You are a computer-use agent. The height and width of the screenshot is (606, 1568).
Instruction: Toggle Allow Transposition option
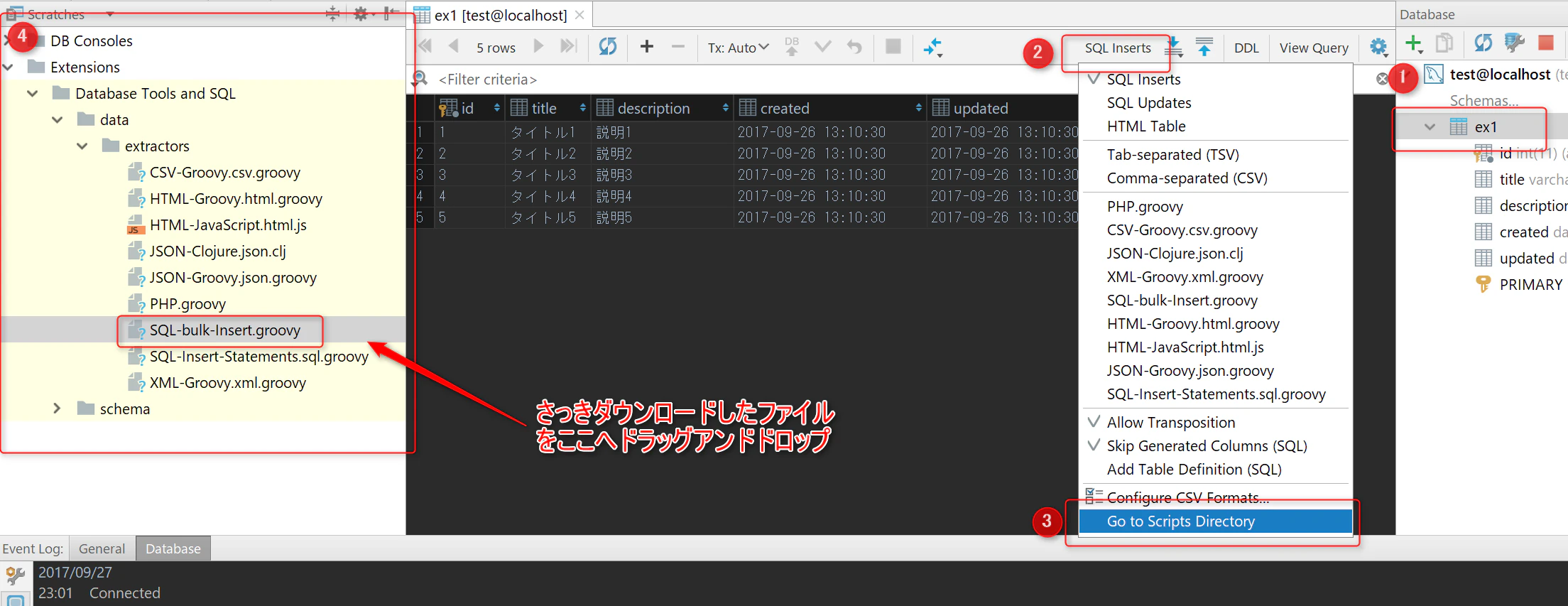pyautogui.click(x=1171, y=423)
